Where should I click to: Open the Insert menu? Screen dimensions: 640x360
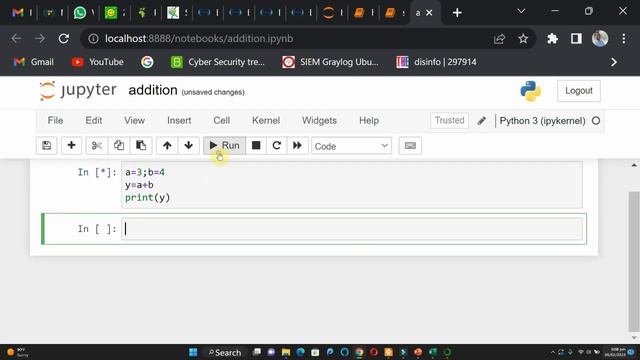click(x=179, y=120)
